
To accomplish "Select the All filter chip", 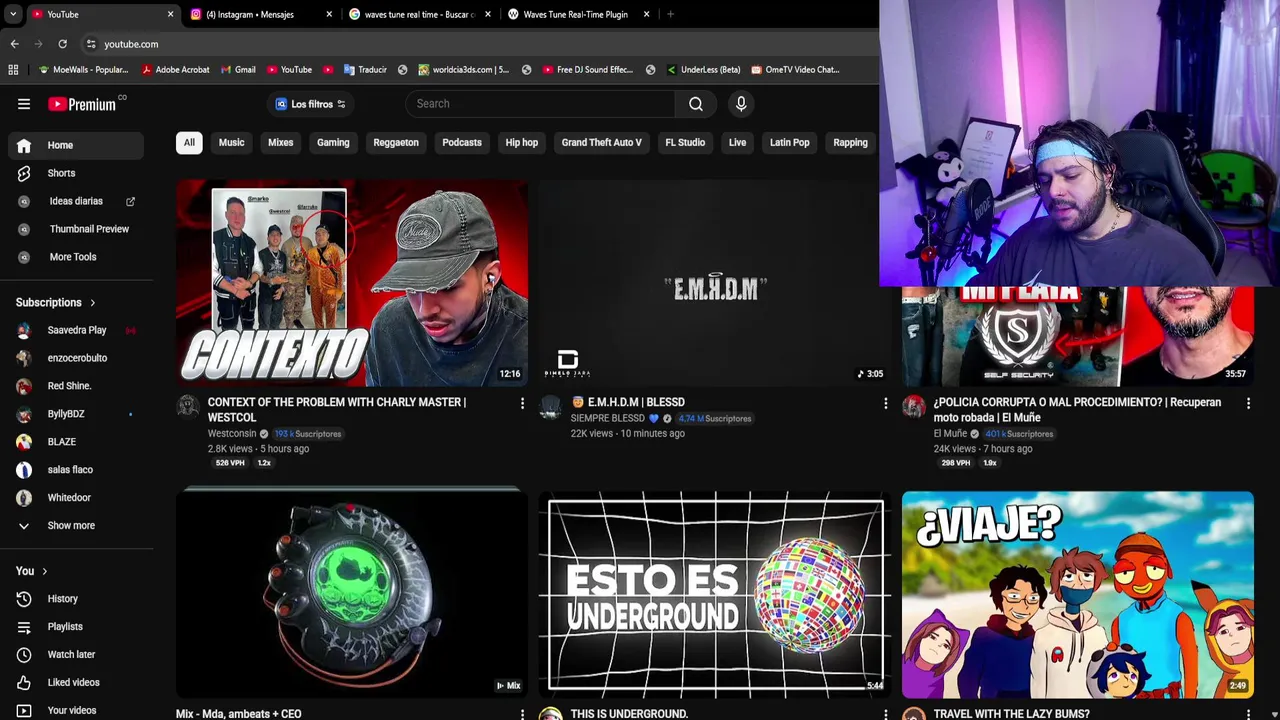I will 189,142.
